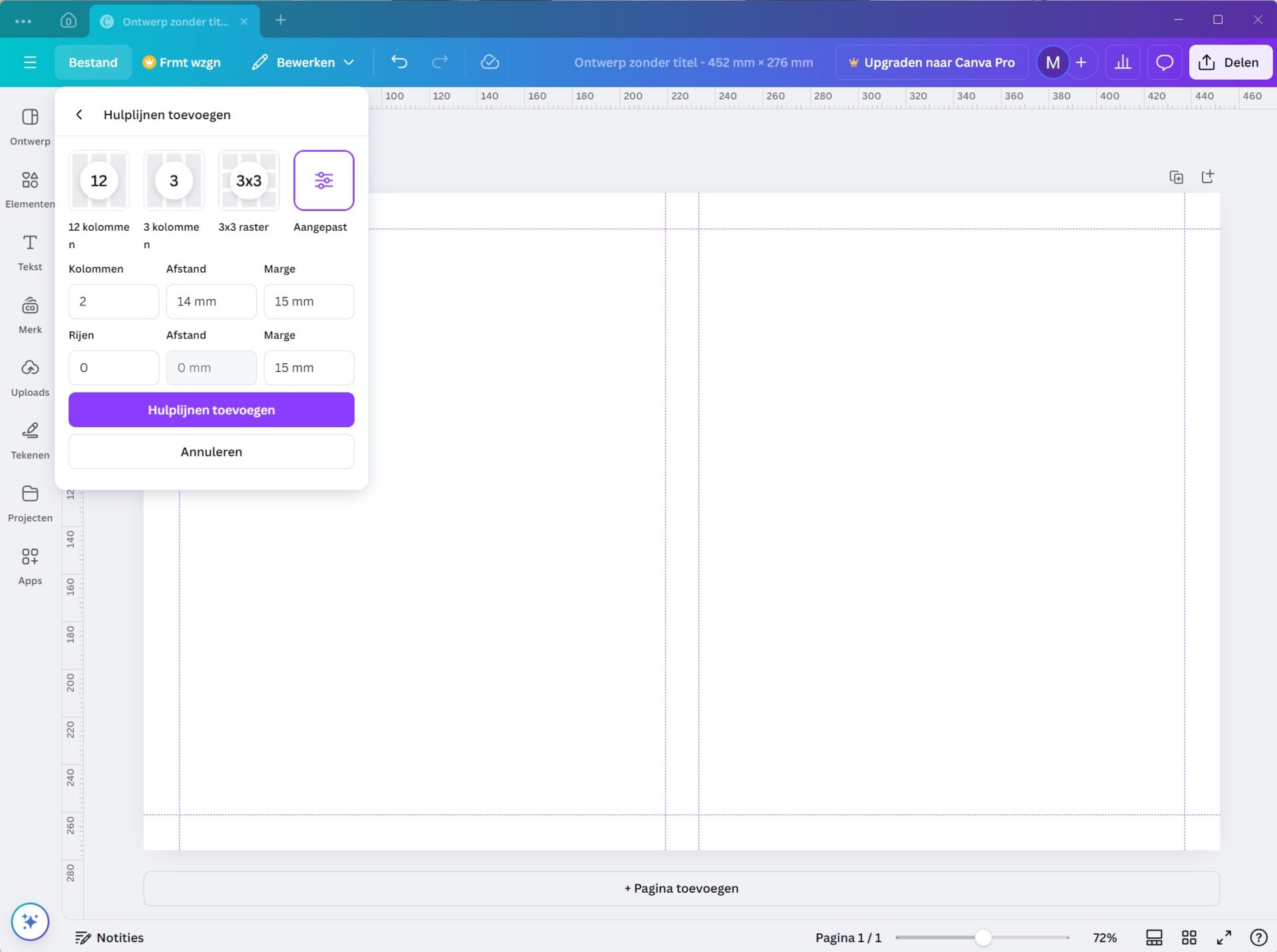1277x952 pixels.
Task: Click the undo arrow icon
Action: pos(399,62)
